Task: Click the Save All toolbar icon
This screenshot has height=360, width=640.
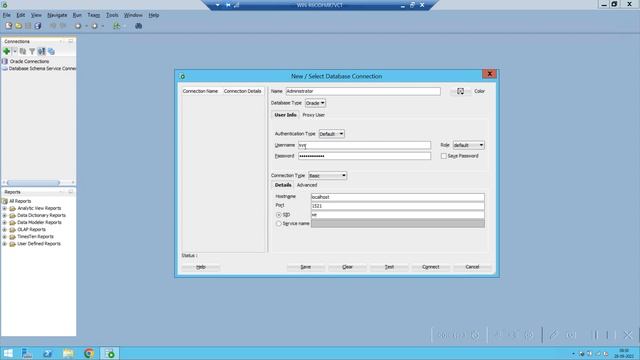Action: point(38,26)
